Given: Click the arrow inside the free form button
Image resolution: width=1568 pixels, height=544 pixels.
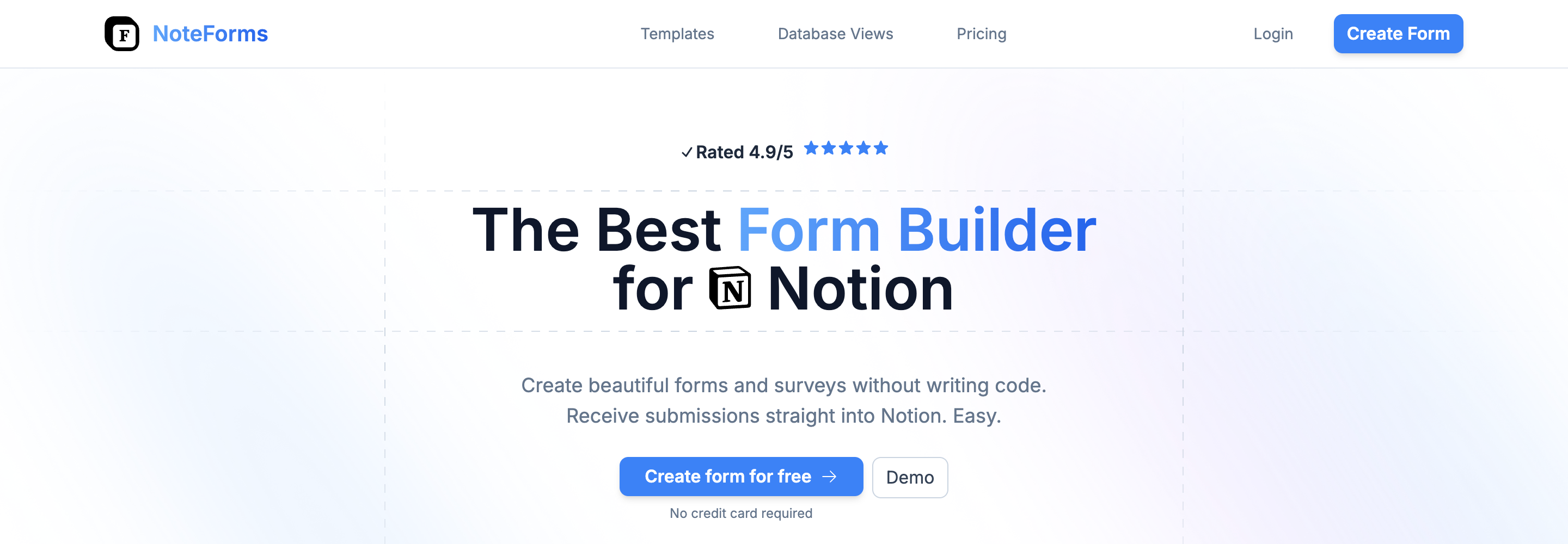Looking at the screenshot, I should click(x=830, y=477).
